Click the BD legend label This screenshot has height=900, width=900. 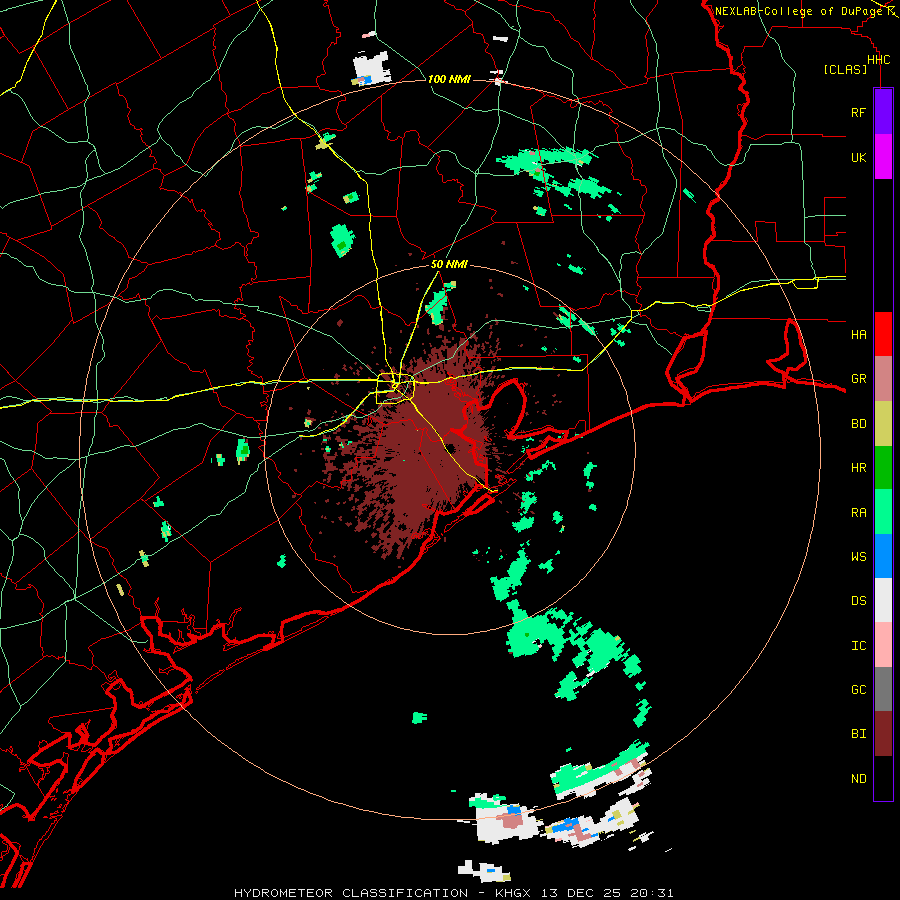[858, 424]
